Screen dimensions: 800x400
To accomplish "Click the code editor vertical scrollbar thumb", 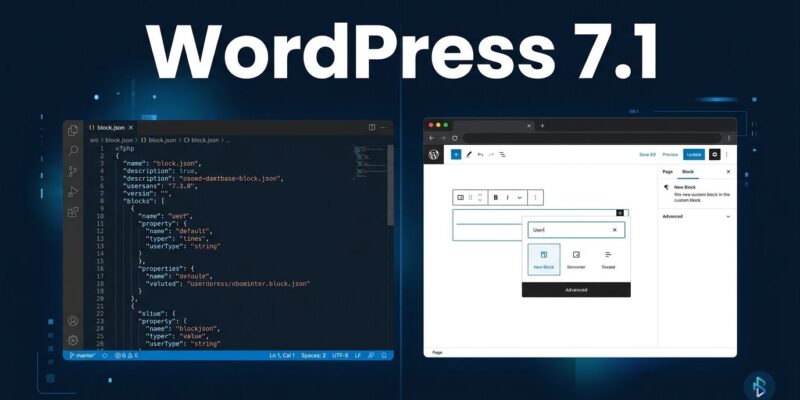I will click(x=390, y=185).
